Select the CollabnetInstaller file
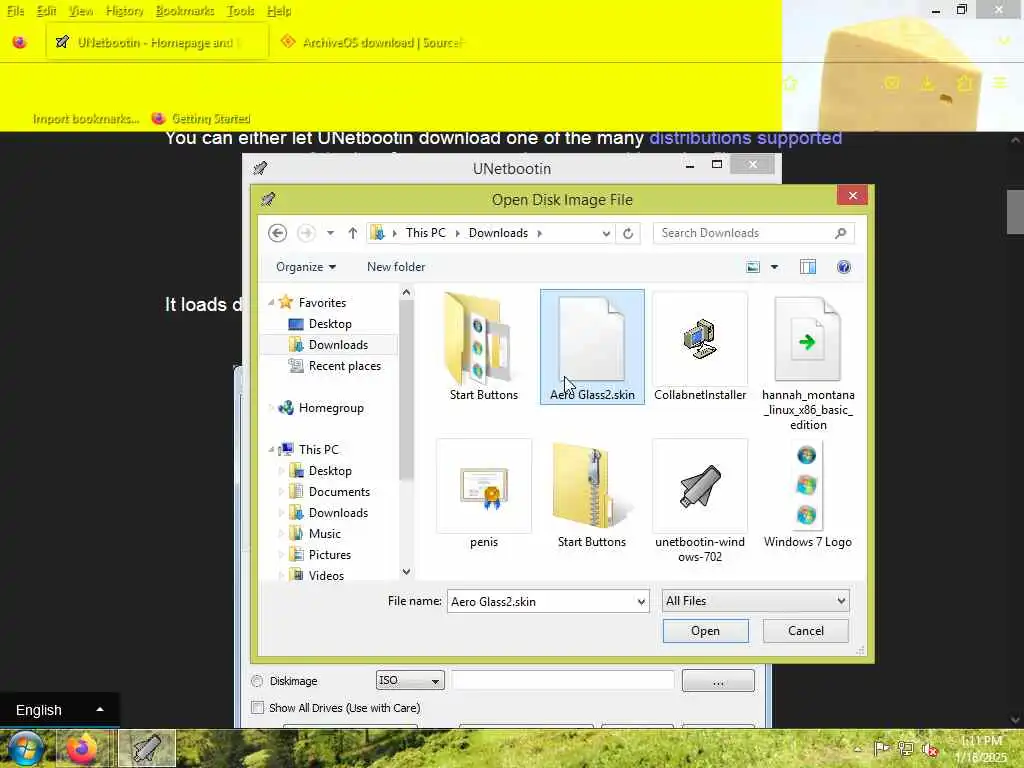 coord(700,347)
